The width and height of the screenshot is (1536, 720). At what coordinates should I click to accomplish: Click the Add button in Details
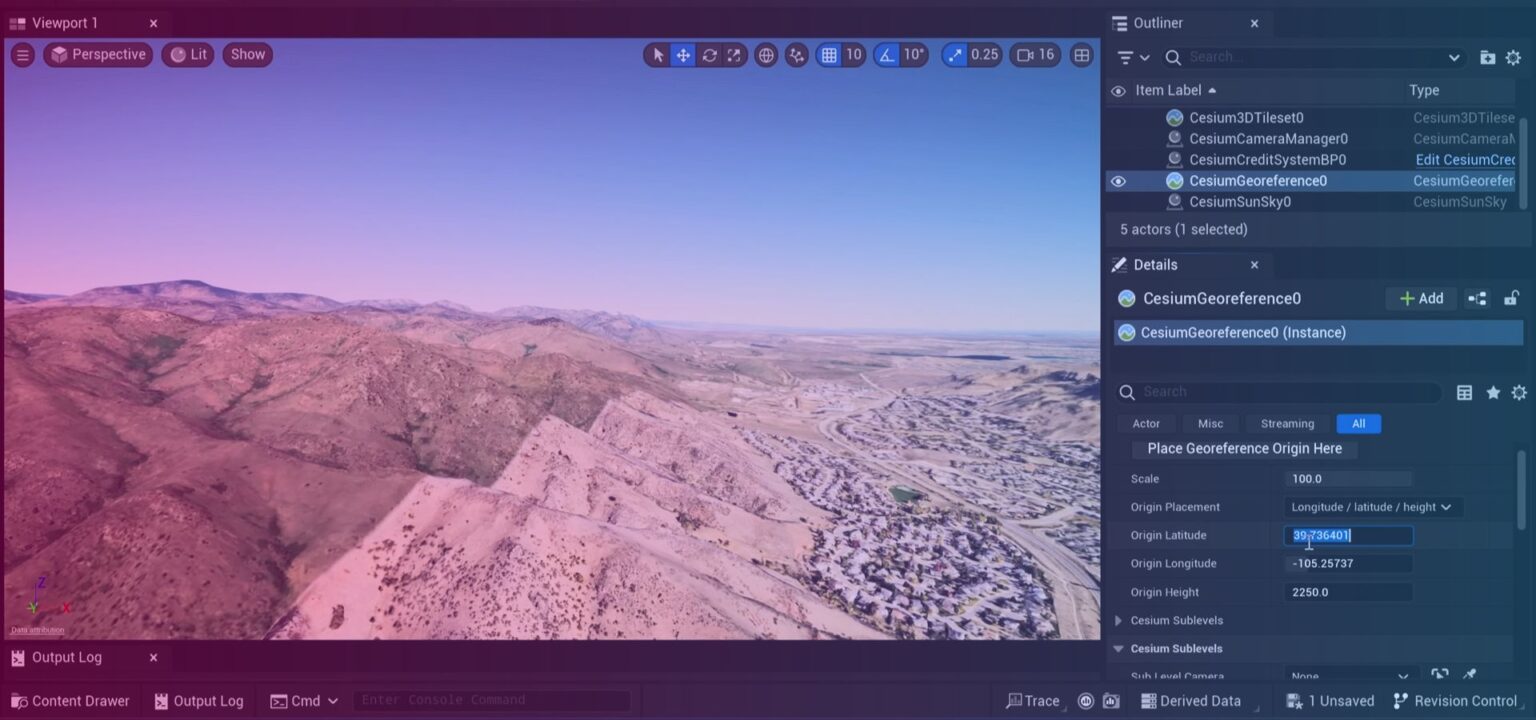tap(1420, 298)
